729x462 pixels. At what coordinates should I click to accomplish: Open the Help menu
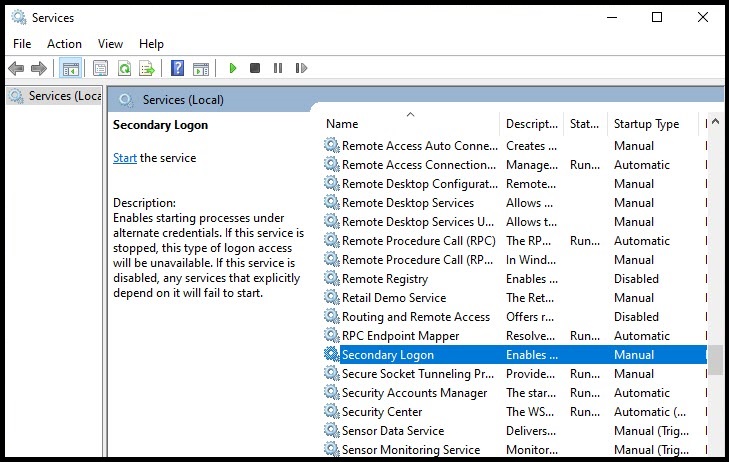151,44
